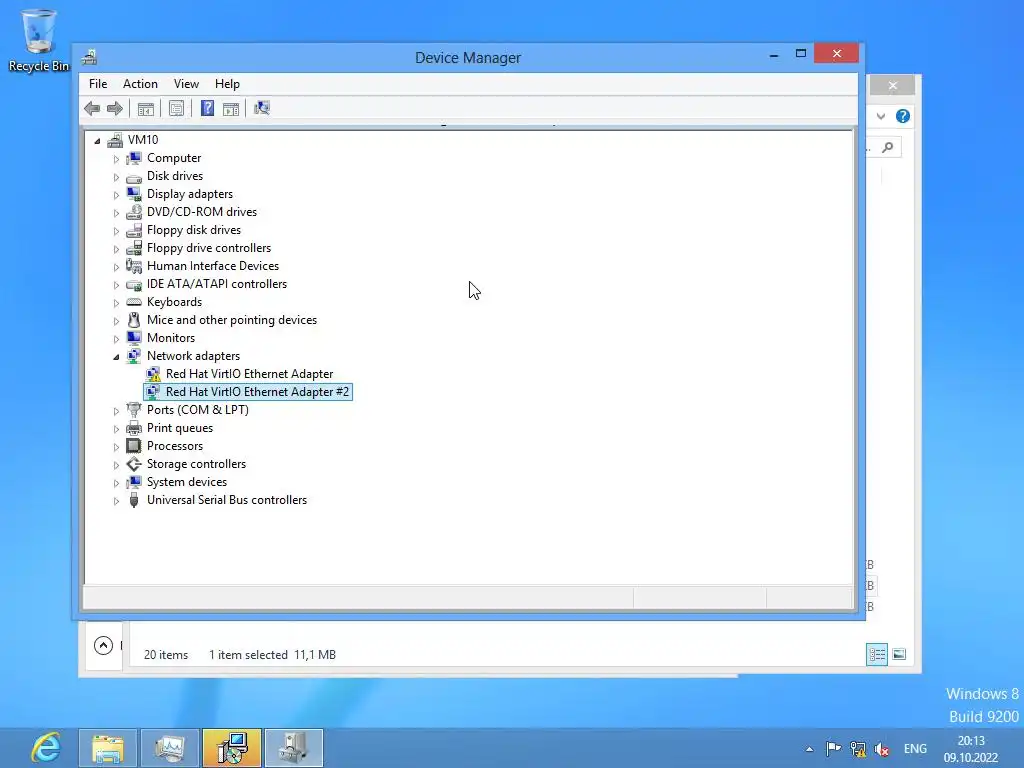Viewport: 1024px width, 768px height.
Task: Click the Explorer window help question icon
Action: [x=903, y=116]
